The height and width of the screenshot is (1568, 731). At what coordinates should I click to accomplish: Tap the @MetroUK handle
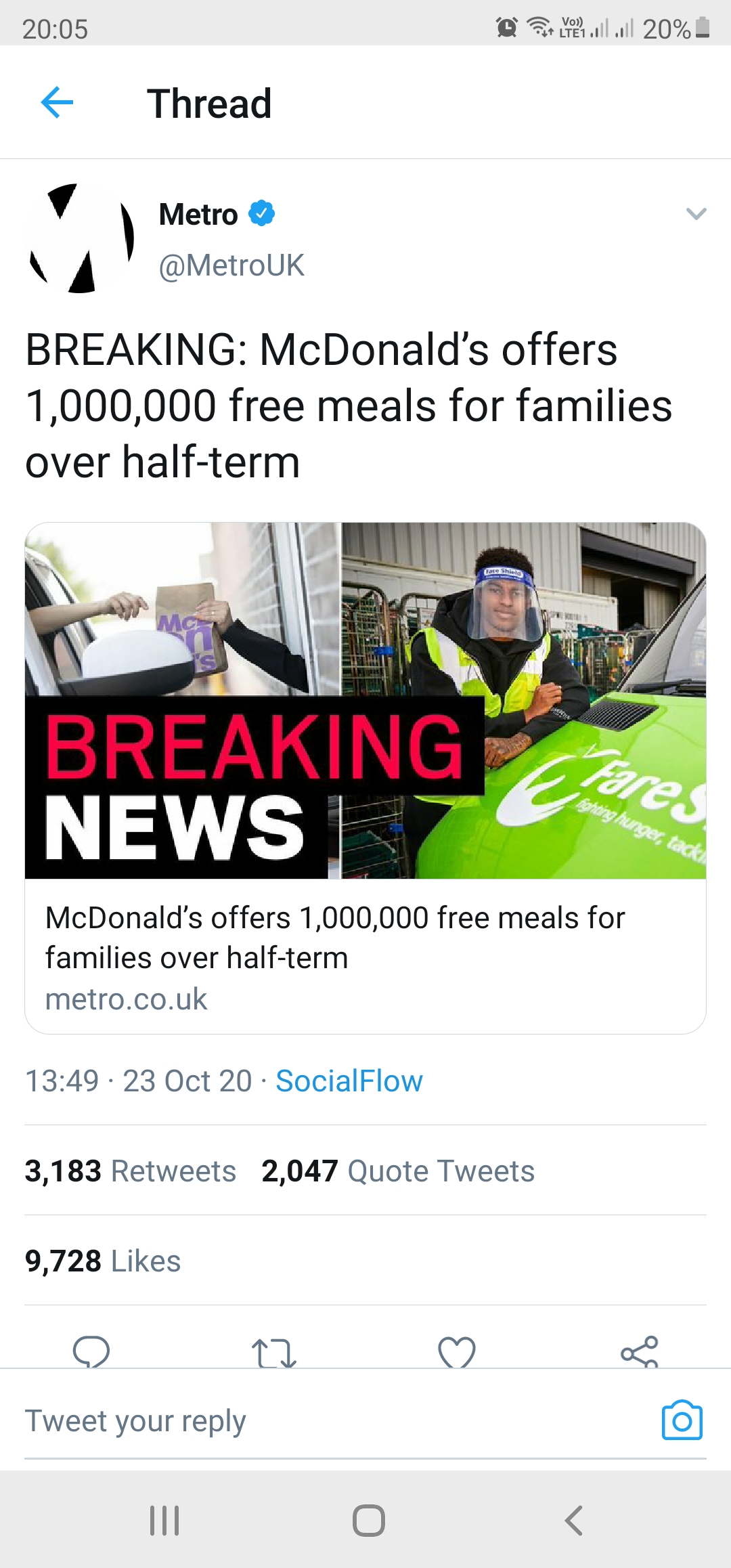pos(231,265)
